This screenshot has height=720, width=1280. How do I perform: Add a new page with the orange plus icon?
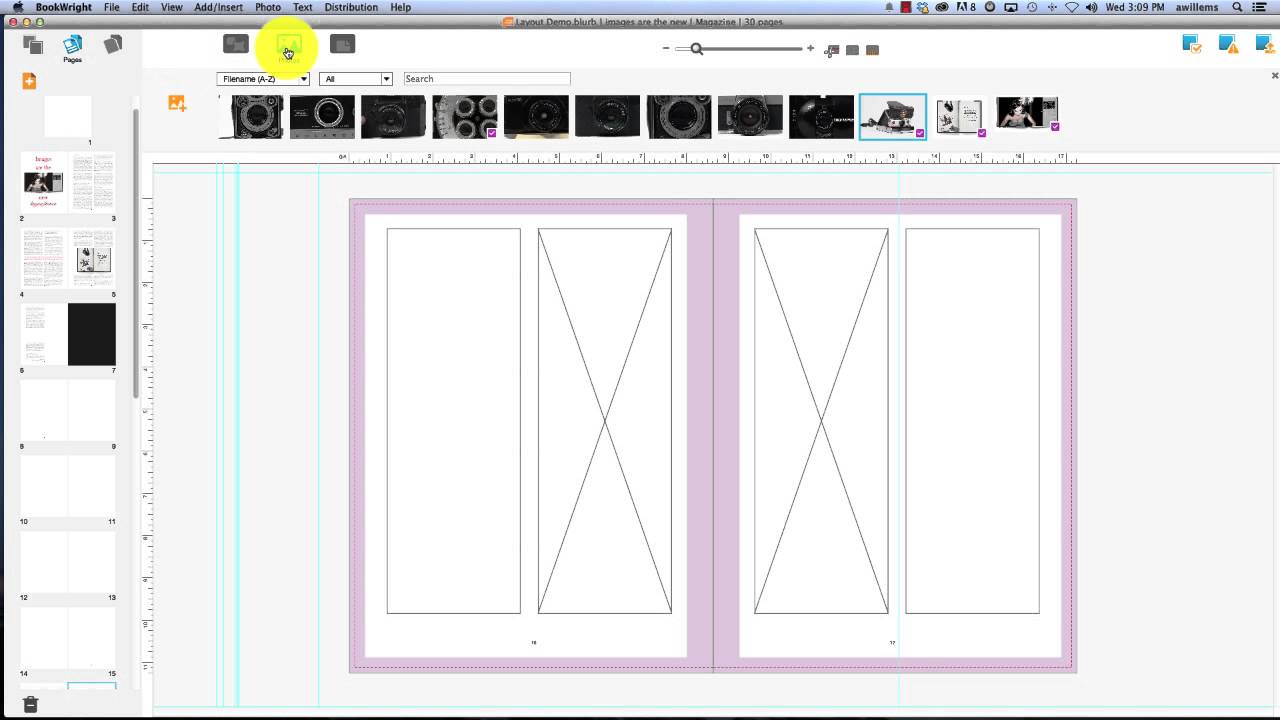[x=29, y=81]
